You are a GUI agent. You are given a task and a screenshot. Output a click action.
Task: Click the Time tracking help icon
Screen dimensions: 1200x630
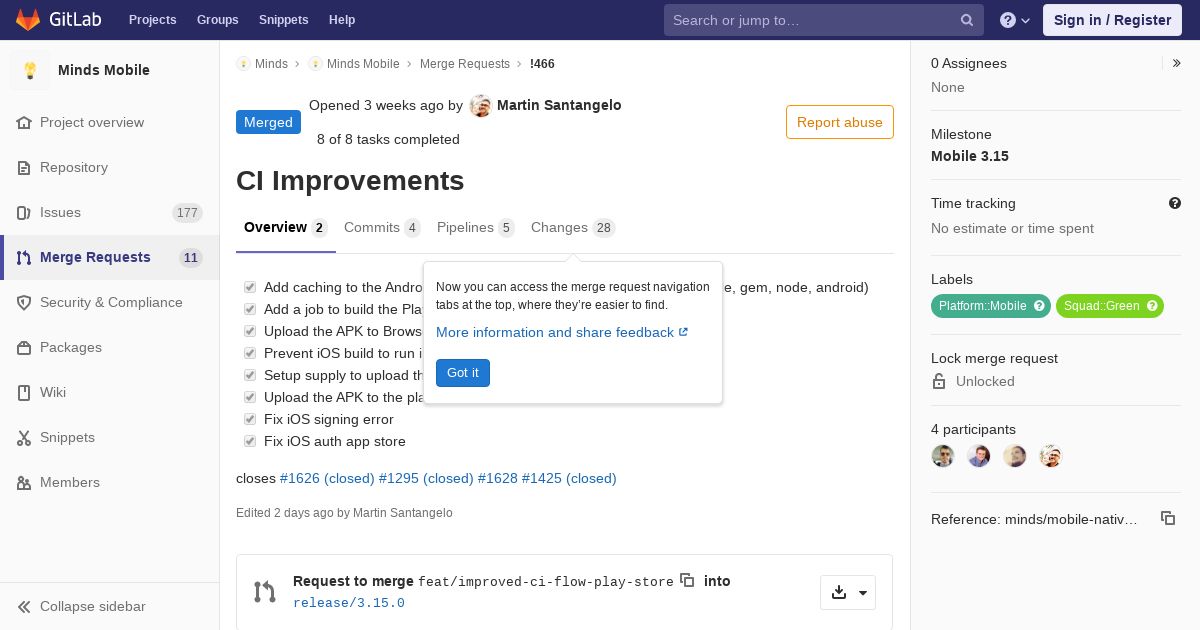(x=1175, y=203)
